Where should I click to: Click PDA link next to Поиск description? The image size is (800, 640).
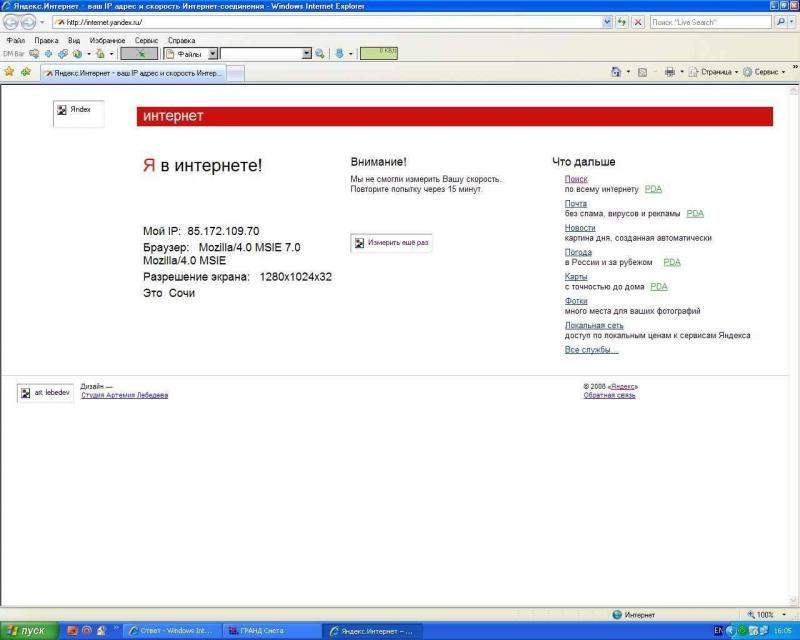(x=653, y=189)
